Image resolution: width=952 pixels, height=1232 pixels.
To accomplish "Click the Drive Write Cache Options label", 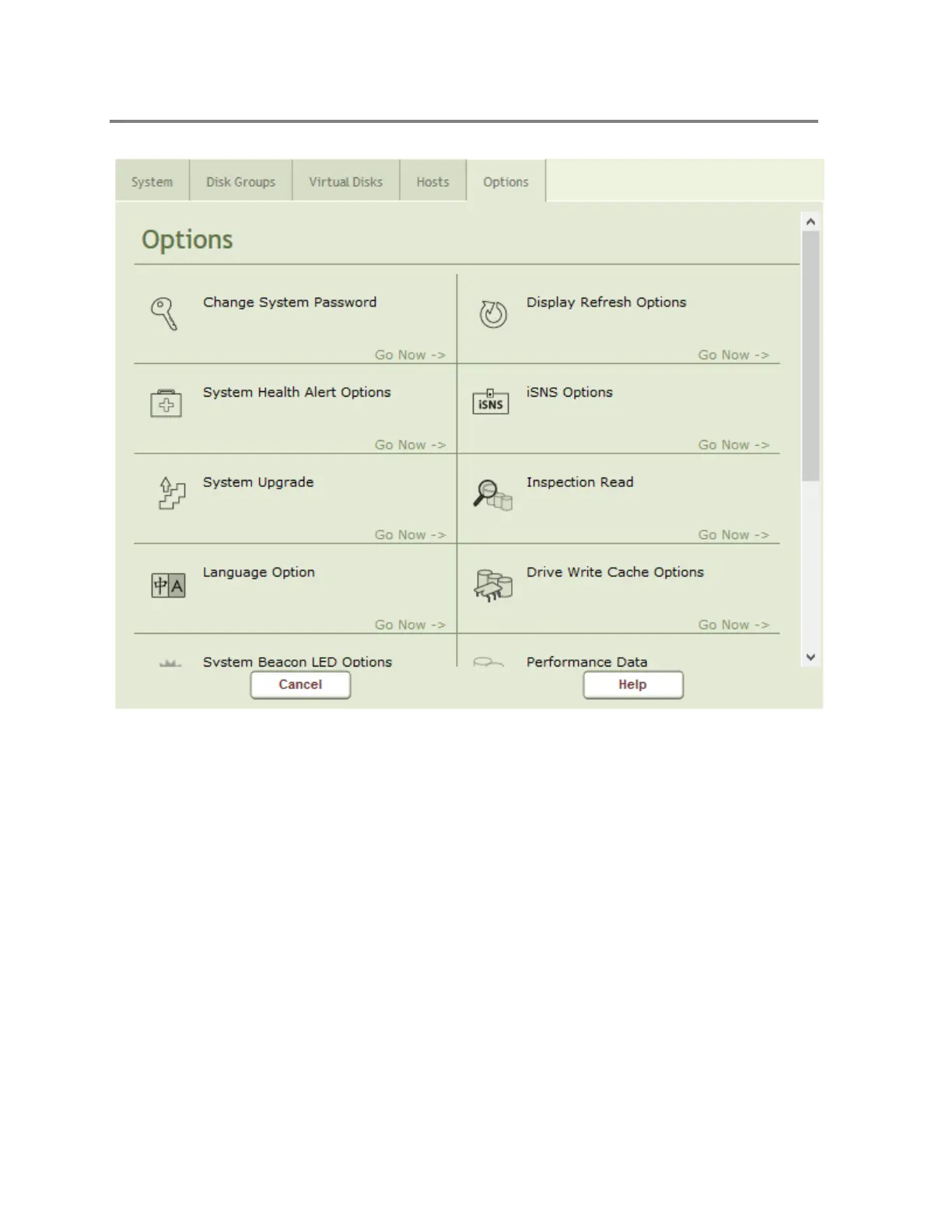I will coord(615,572).
